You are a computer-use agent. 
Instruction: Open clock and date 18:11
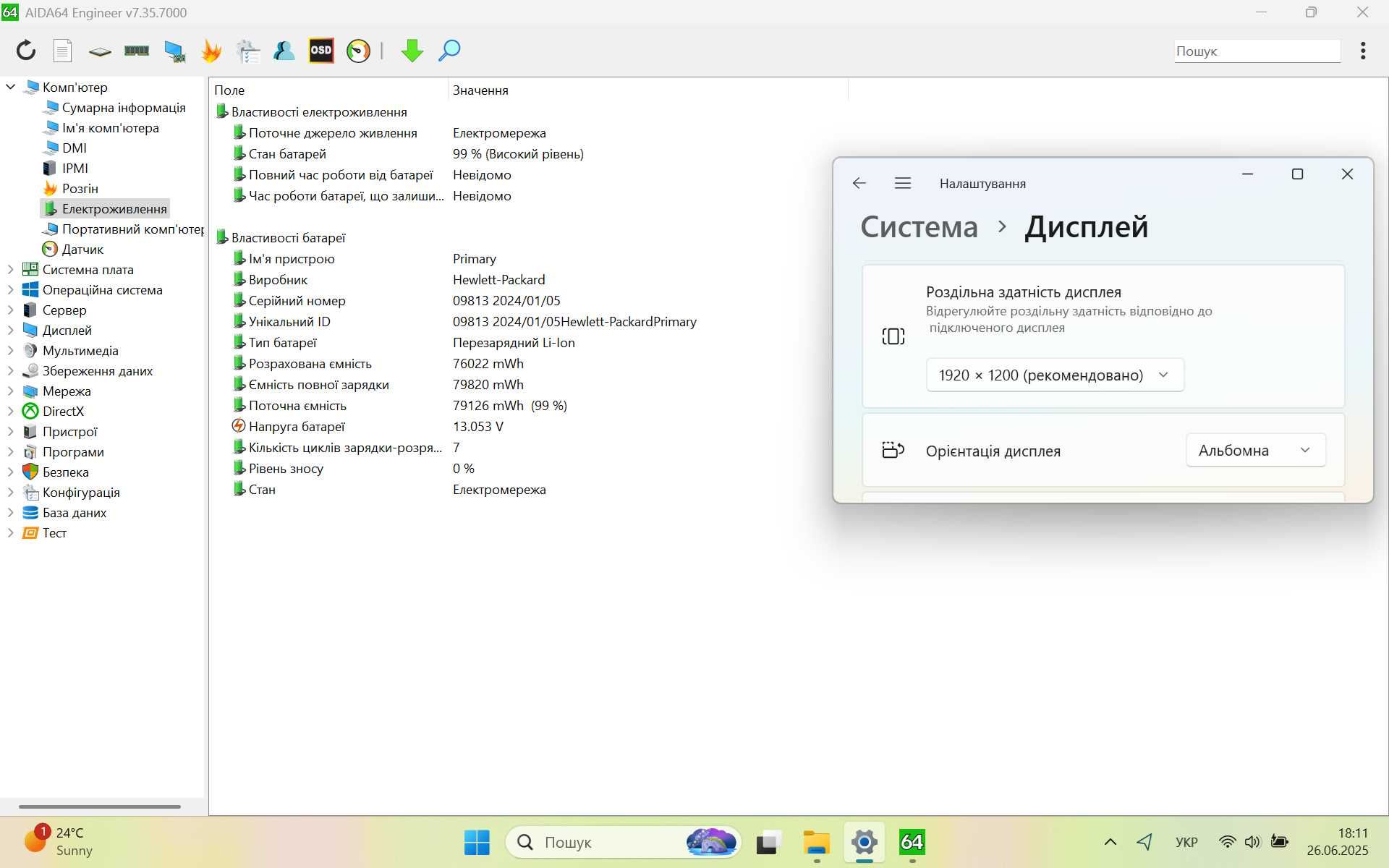coord(1338,841)
